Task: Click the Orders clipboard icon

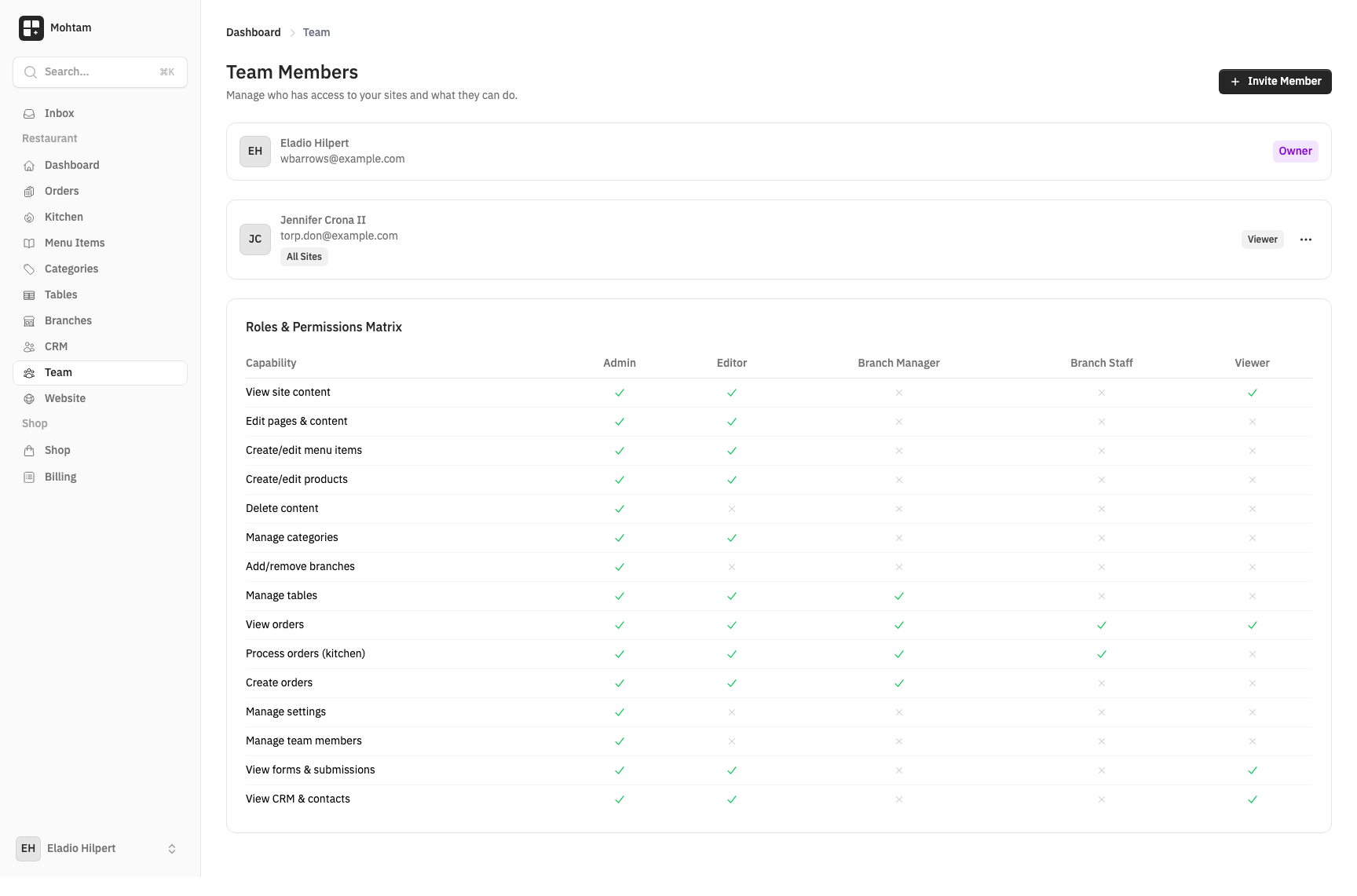Action: coord(29,192)
